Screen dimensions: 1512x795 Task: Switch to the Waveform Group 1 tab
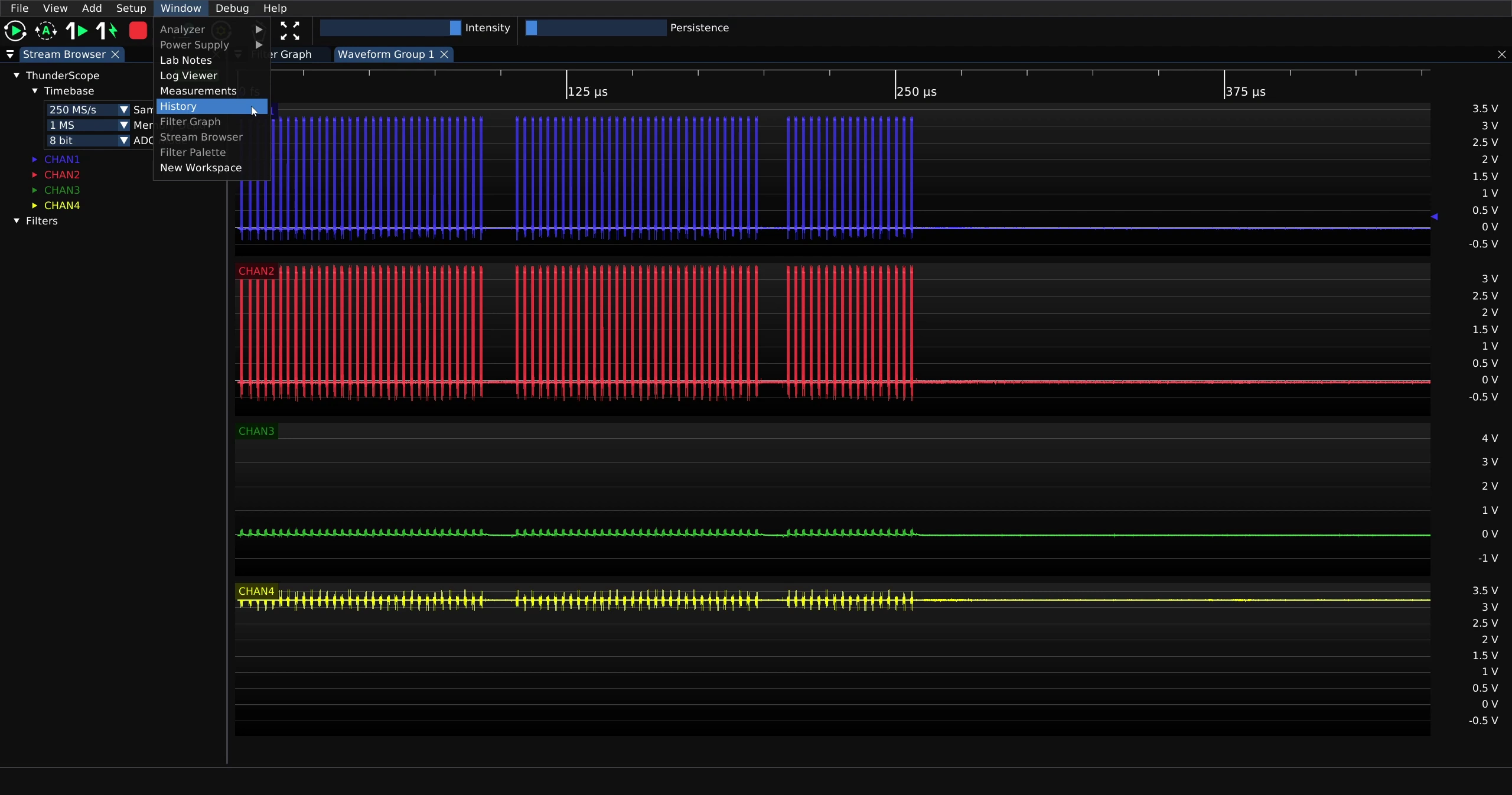pos(386,54)
